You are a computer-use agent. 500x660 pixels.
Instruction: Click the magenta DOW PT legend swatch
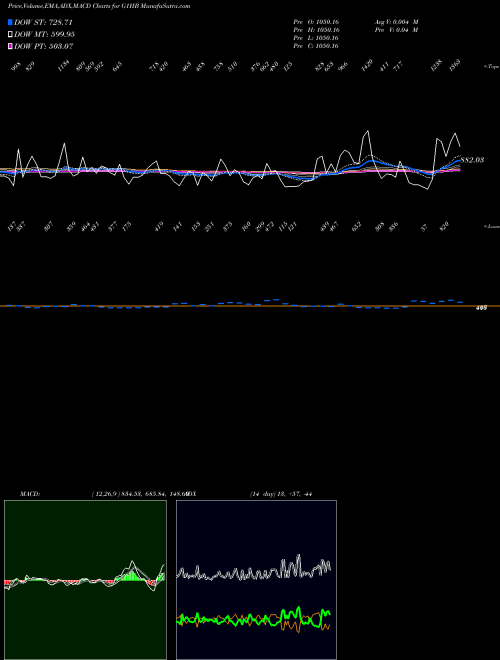click(10, 46)
